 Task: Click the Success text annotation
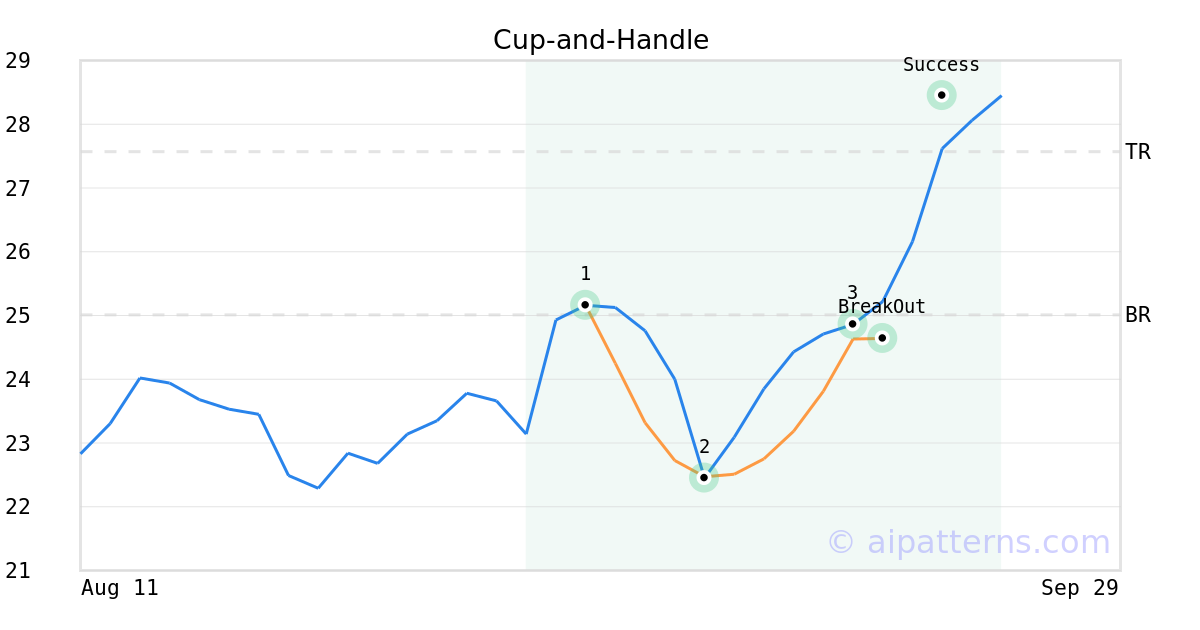(x=941, y=65)
